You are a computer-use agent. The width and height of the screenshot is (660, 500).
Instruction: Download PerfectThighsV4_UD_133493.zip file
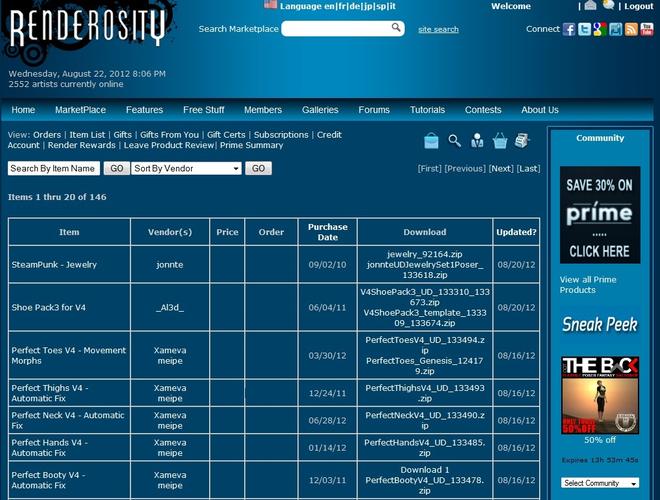(425, 393)
